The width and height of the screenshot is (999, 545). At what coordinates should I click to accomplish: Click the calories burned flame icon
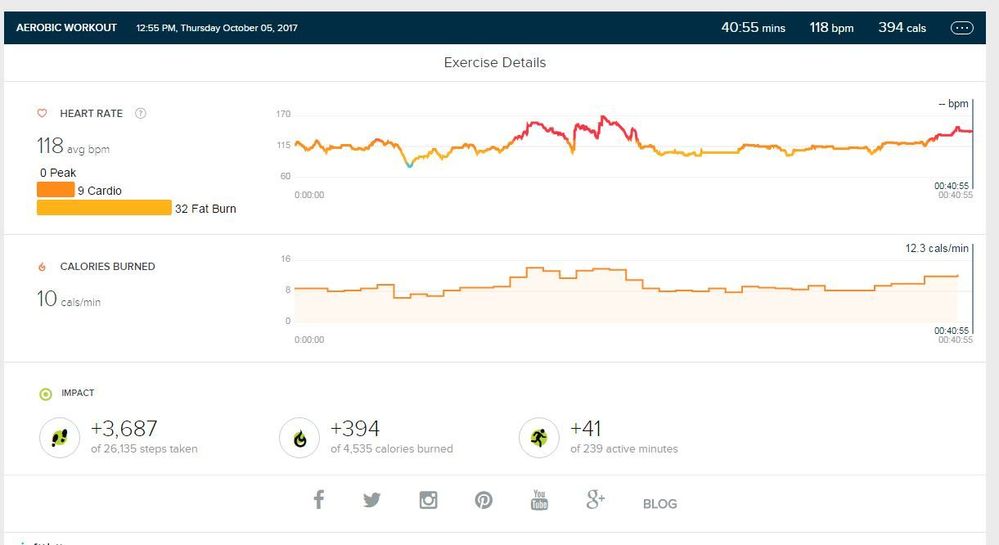pos(42,267)
